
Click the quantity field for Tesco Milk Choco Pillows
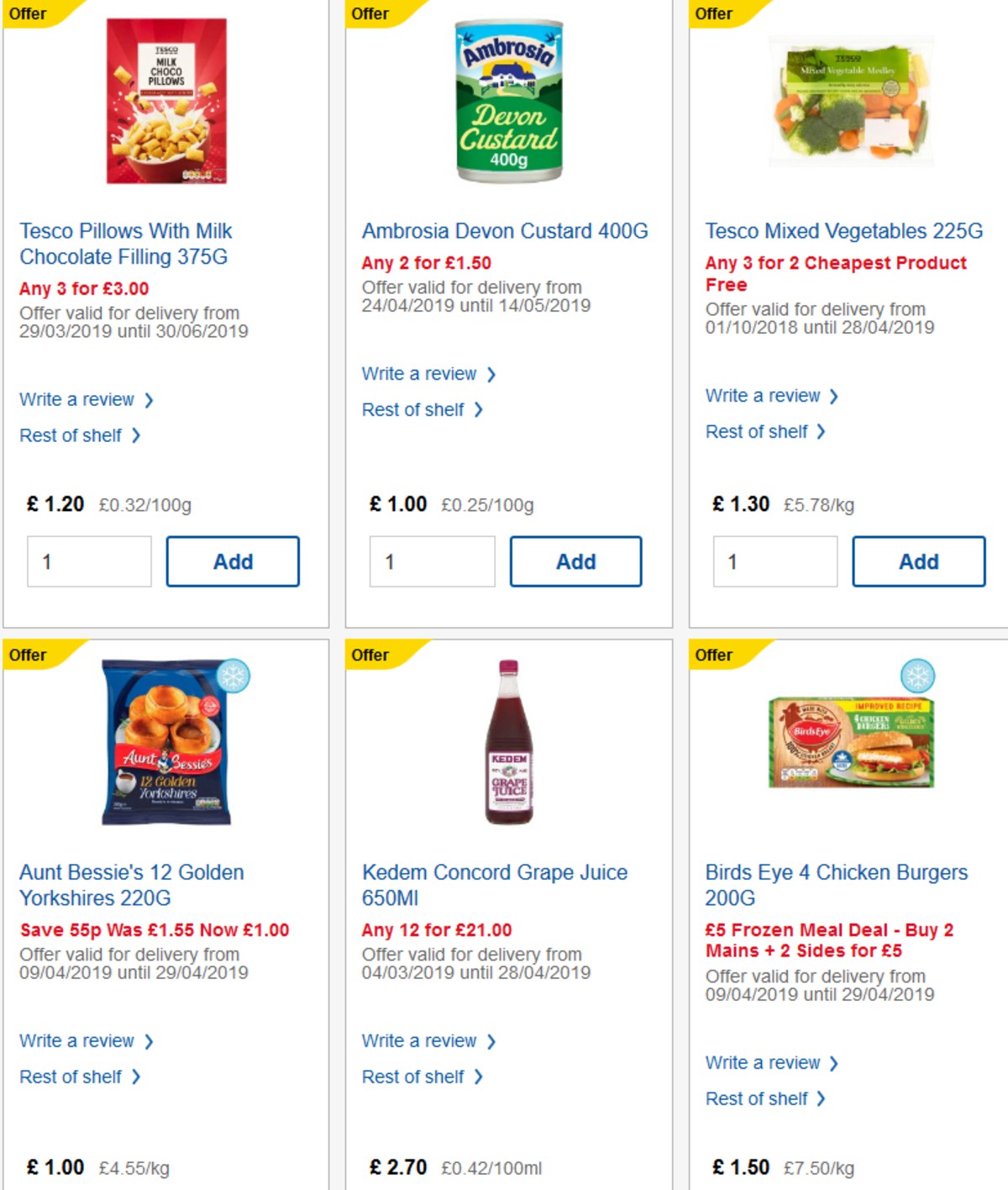tap(88, 561)
